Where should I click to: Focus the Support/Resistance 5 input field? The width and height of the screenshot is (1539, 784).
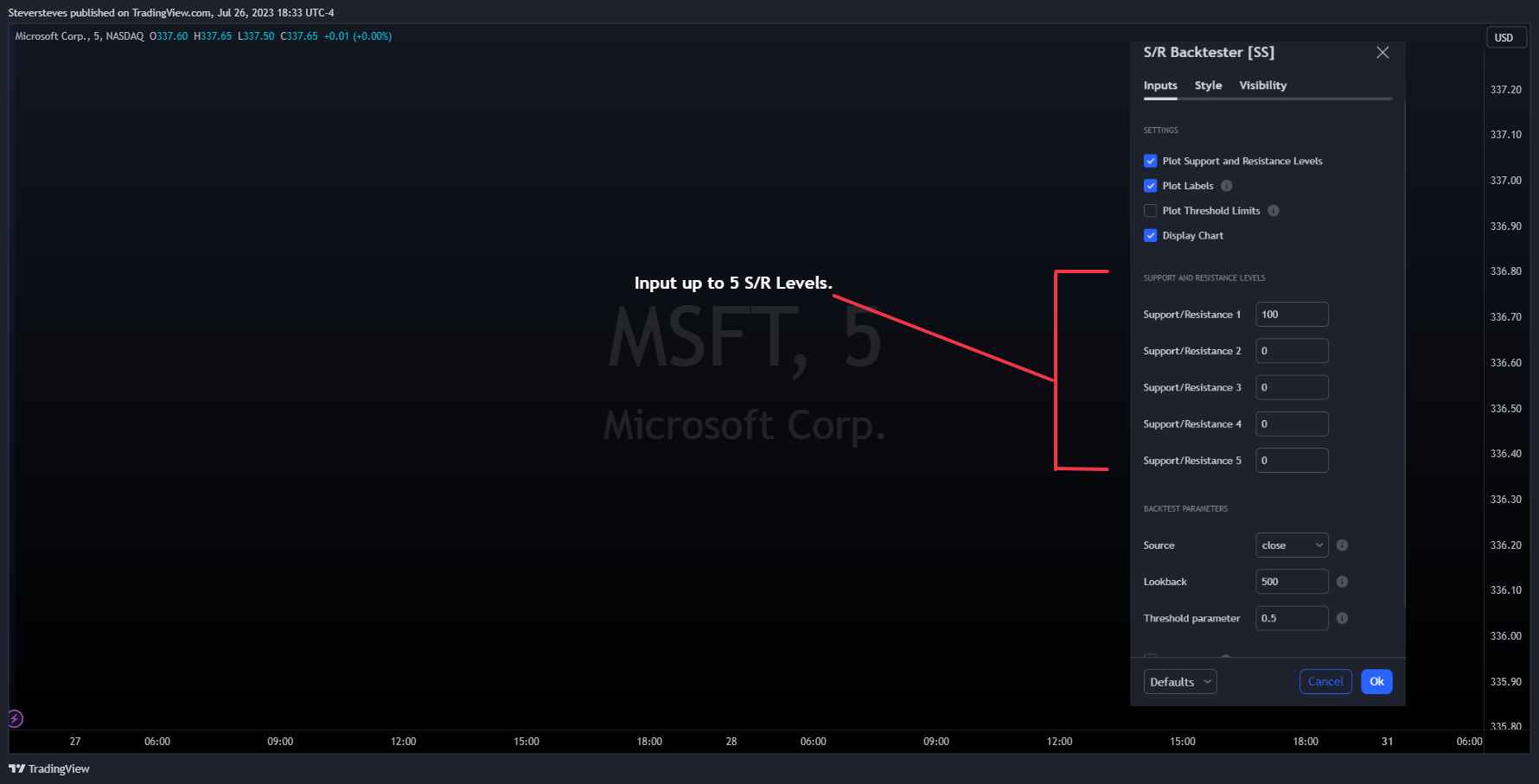[1292, 461]
